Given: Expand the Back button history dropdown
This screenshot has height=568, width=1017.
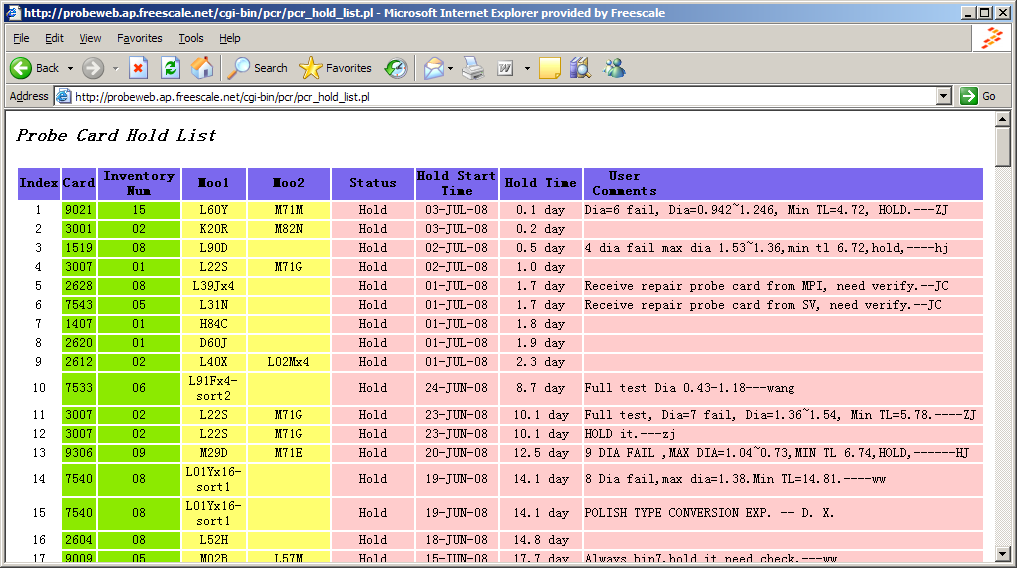Looking at the screenshot, I should click(x=70, y=68).
